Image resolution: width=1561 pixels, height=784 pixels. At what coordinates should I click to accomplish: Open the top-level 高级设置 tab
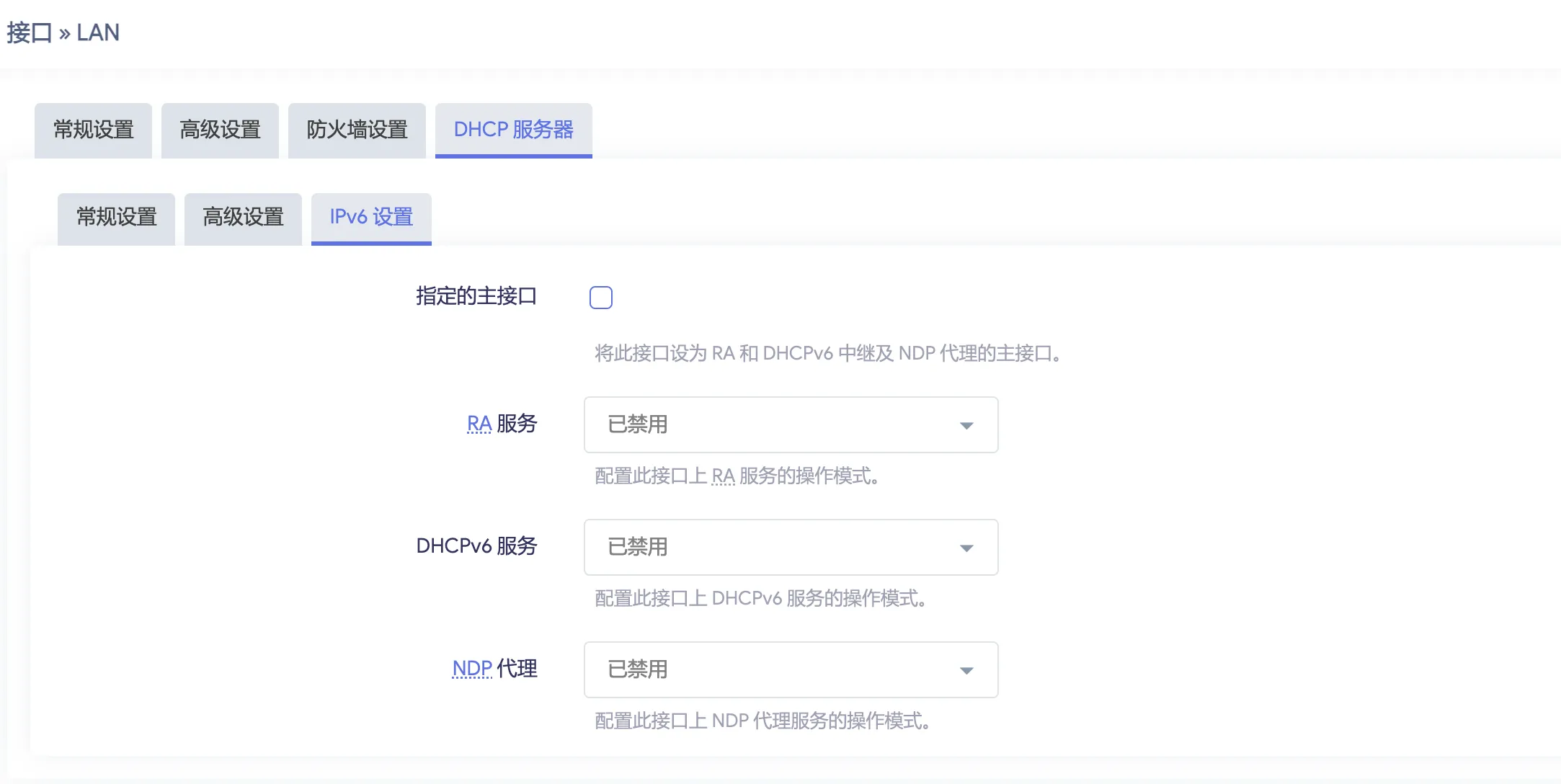[220, 130]
